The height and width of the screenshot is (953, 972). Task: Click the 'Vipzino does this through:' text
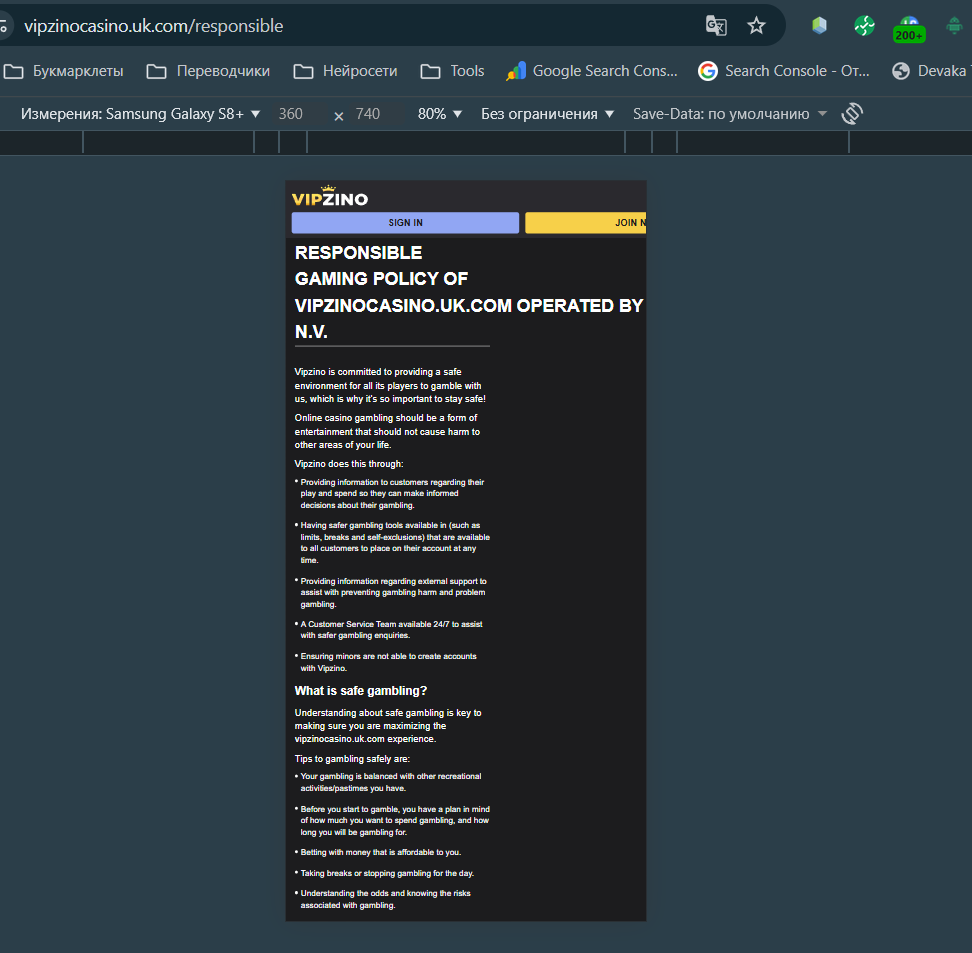click(349, 464)
